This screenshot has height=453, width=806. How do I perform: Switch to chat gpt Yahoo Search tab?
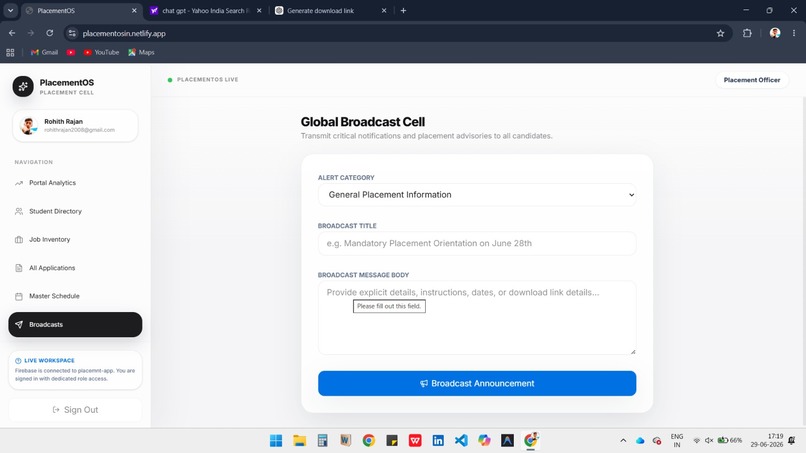point(206,10)
